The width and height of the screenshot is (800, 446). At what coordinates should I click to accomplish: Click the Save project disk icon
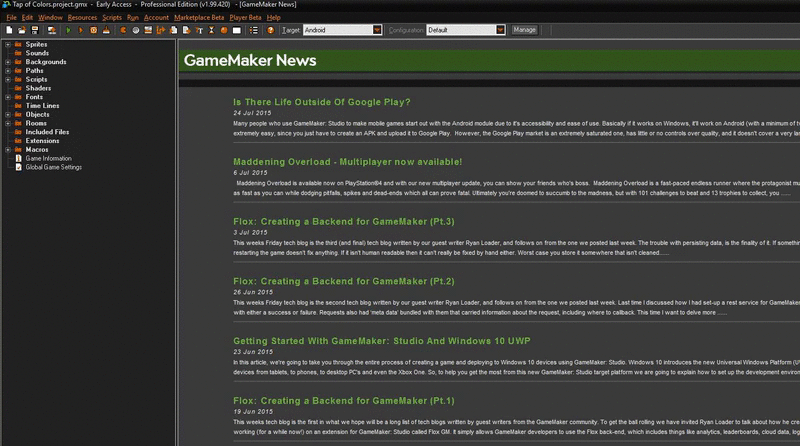point(35,30)
